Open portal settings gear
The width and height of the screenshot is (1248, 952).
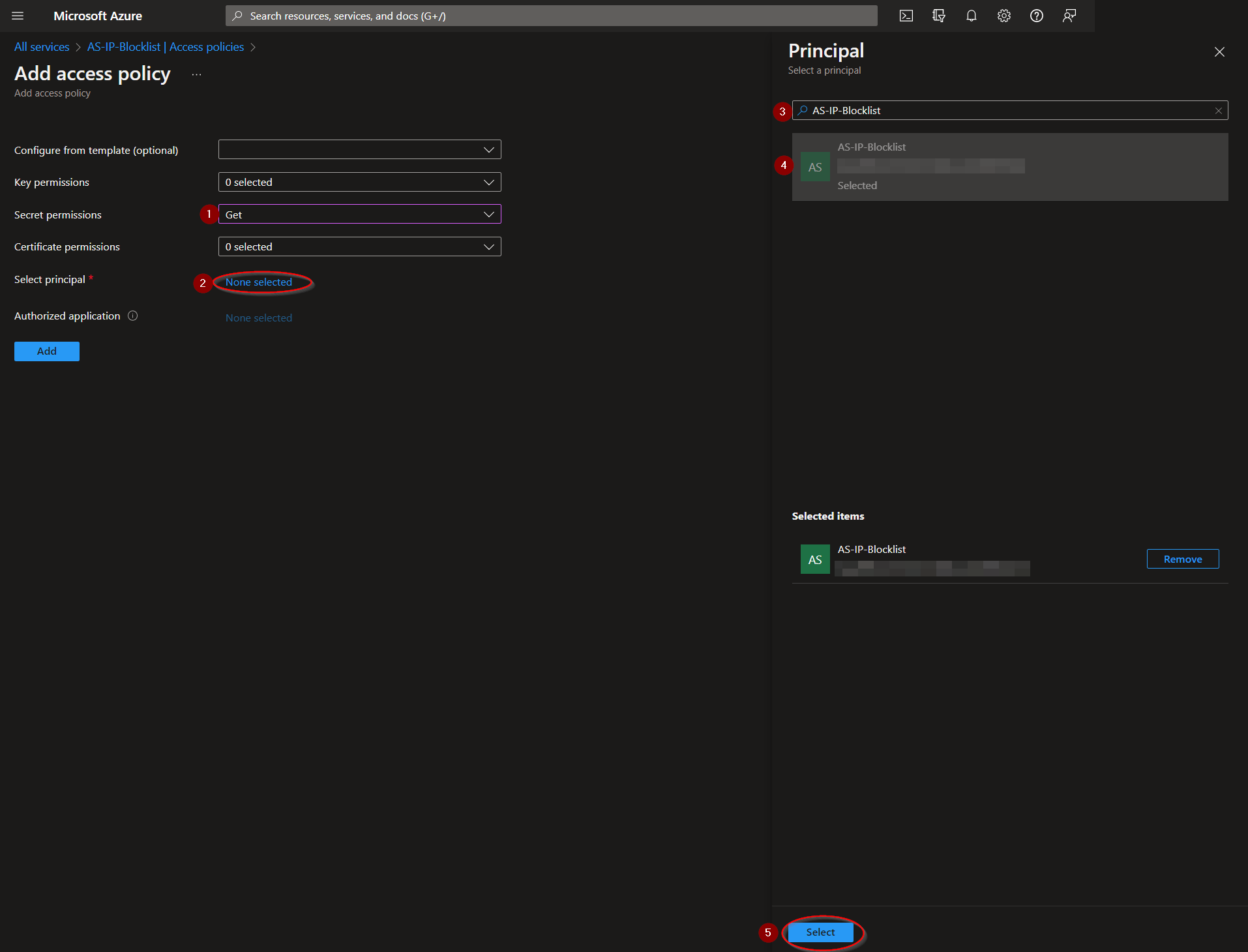(1004, 16)
